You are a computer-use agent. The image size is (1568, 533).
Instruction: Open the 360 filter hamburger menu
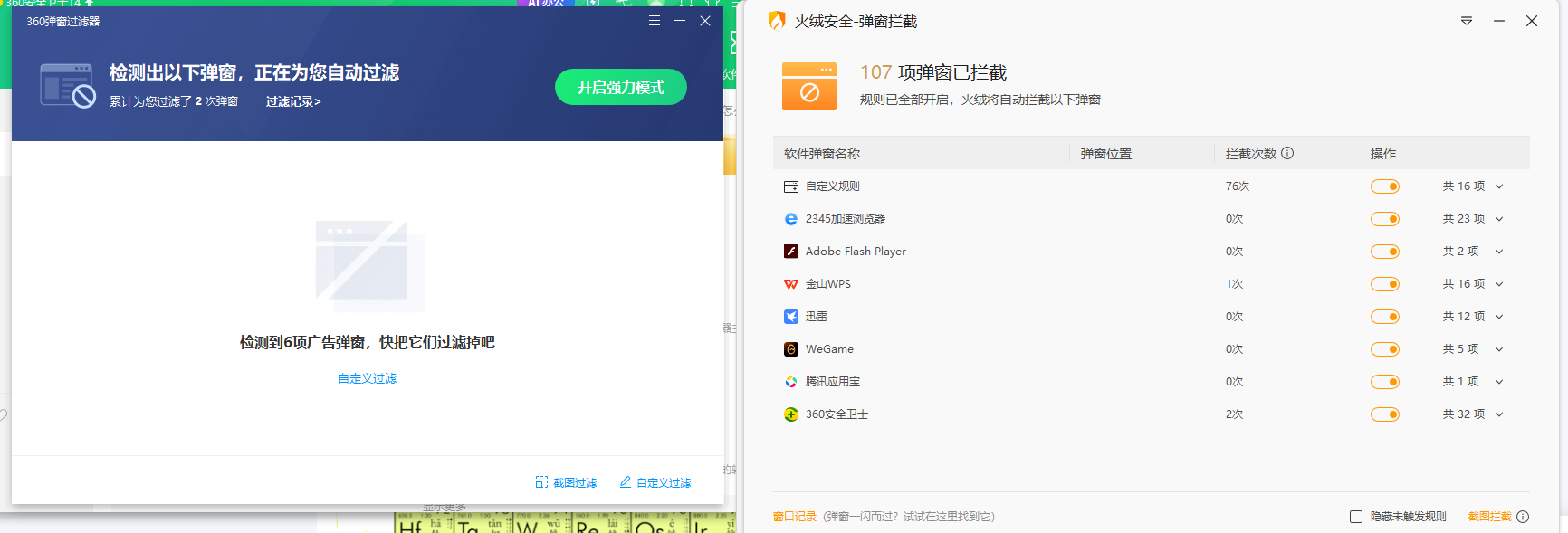coord(655,21)
